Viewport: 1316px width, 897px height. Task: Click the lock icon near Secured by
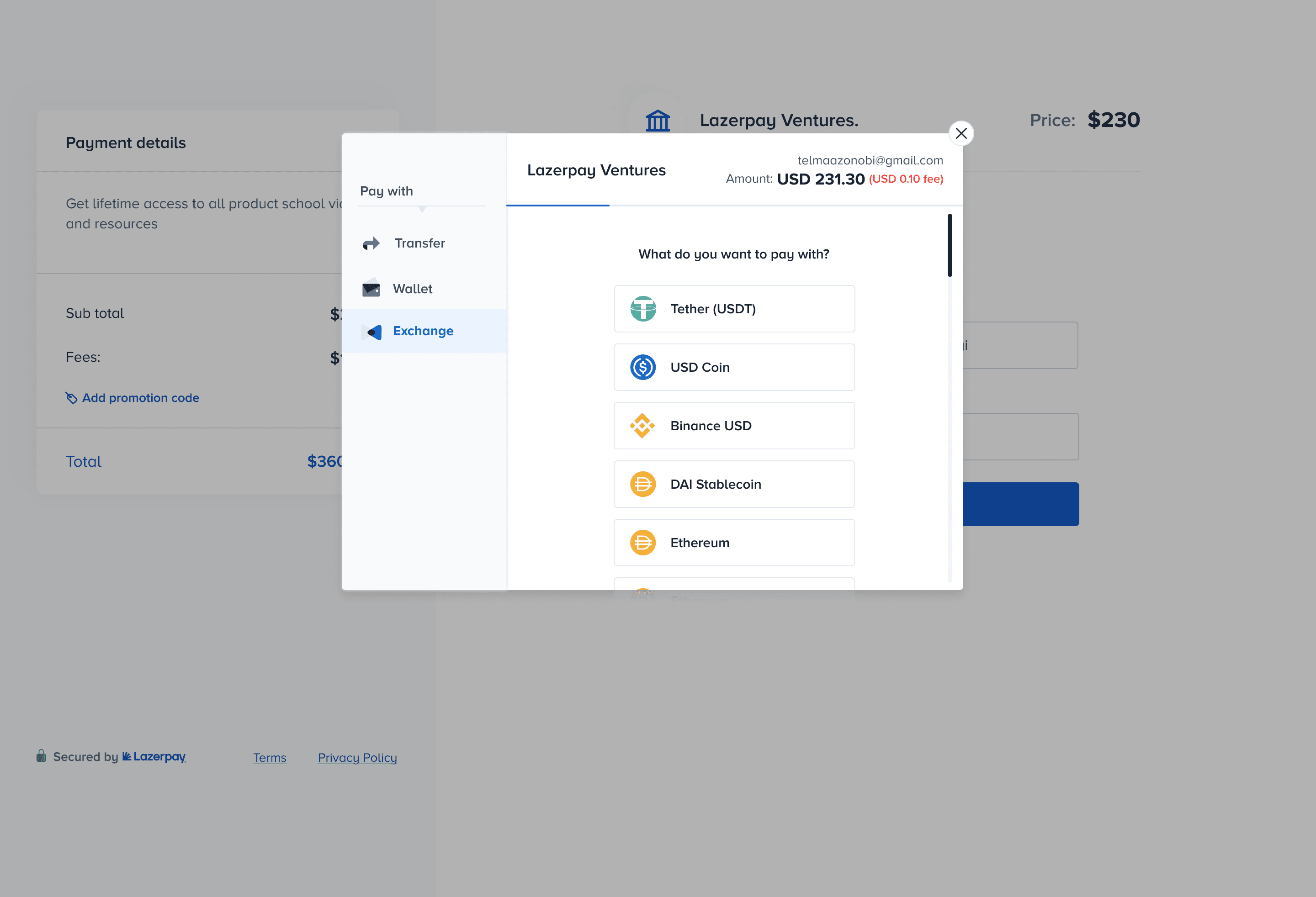coord(41,756)
